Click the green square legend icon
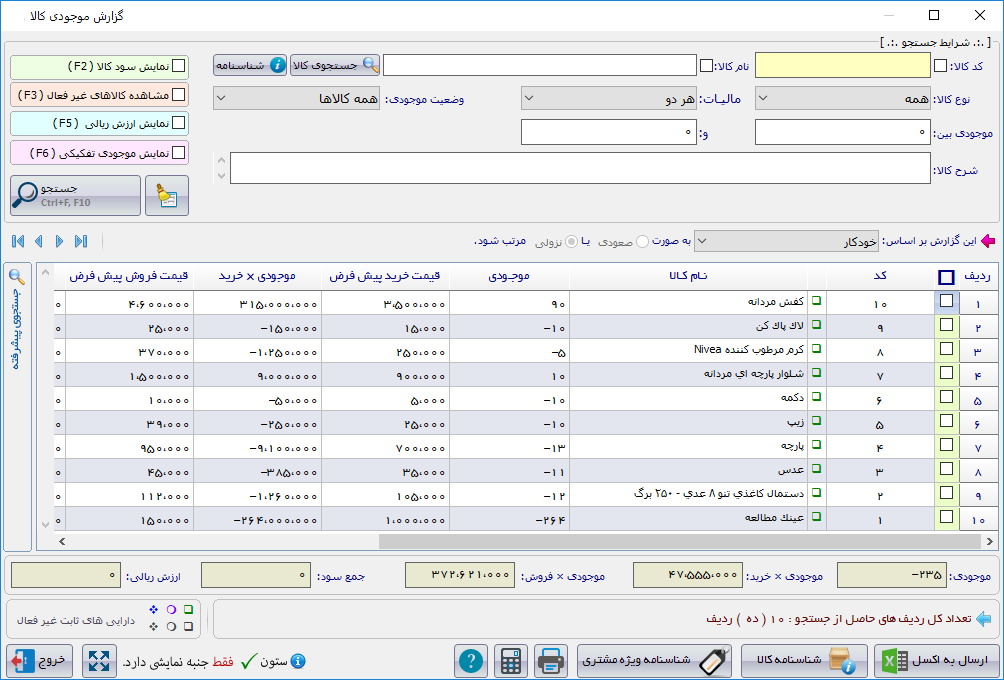Screen dimensions: 1004x680 (x=188, y=610)
